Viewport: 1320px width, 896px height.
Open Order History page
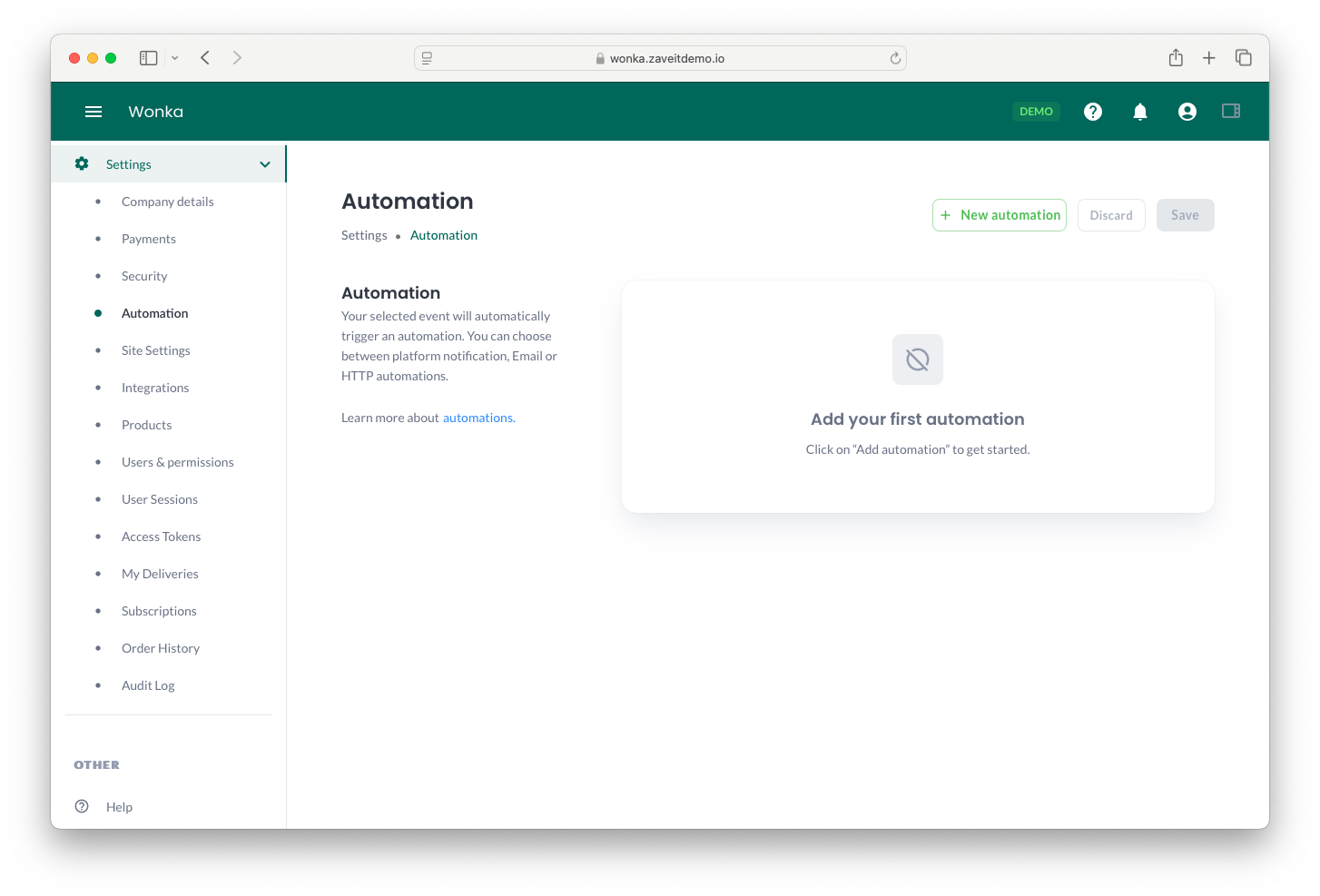tap(161, 648)
